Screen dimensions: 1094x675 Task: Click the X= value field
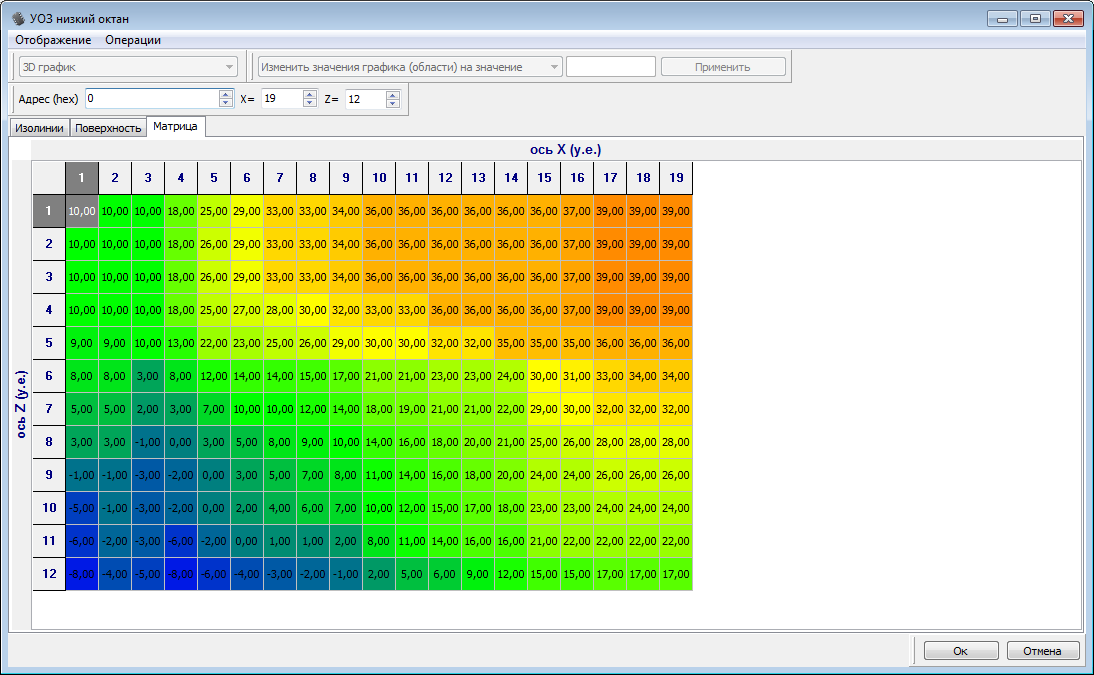click(282, 98)
